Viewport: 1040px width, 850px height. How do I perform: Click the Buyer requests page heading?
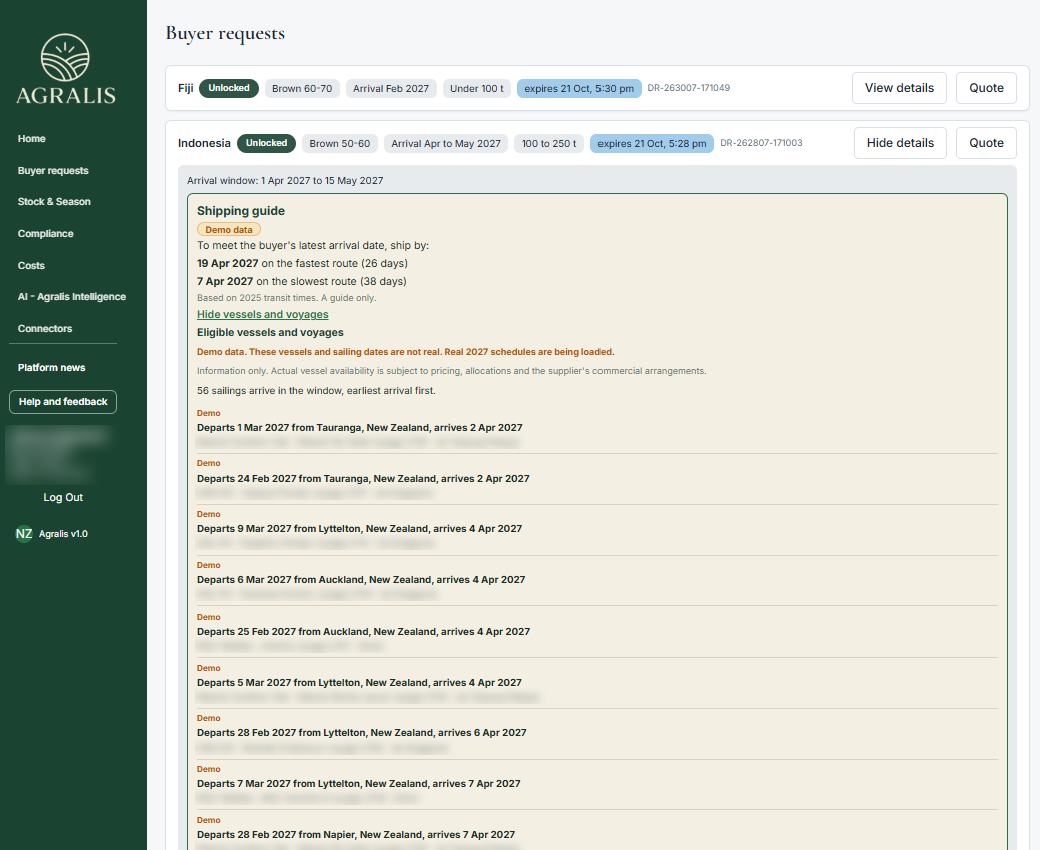click(x=226, y=33)
